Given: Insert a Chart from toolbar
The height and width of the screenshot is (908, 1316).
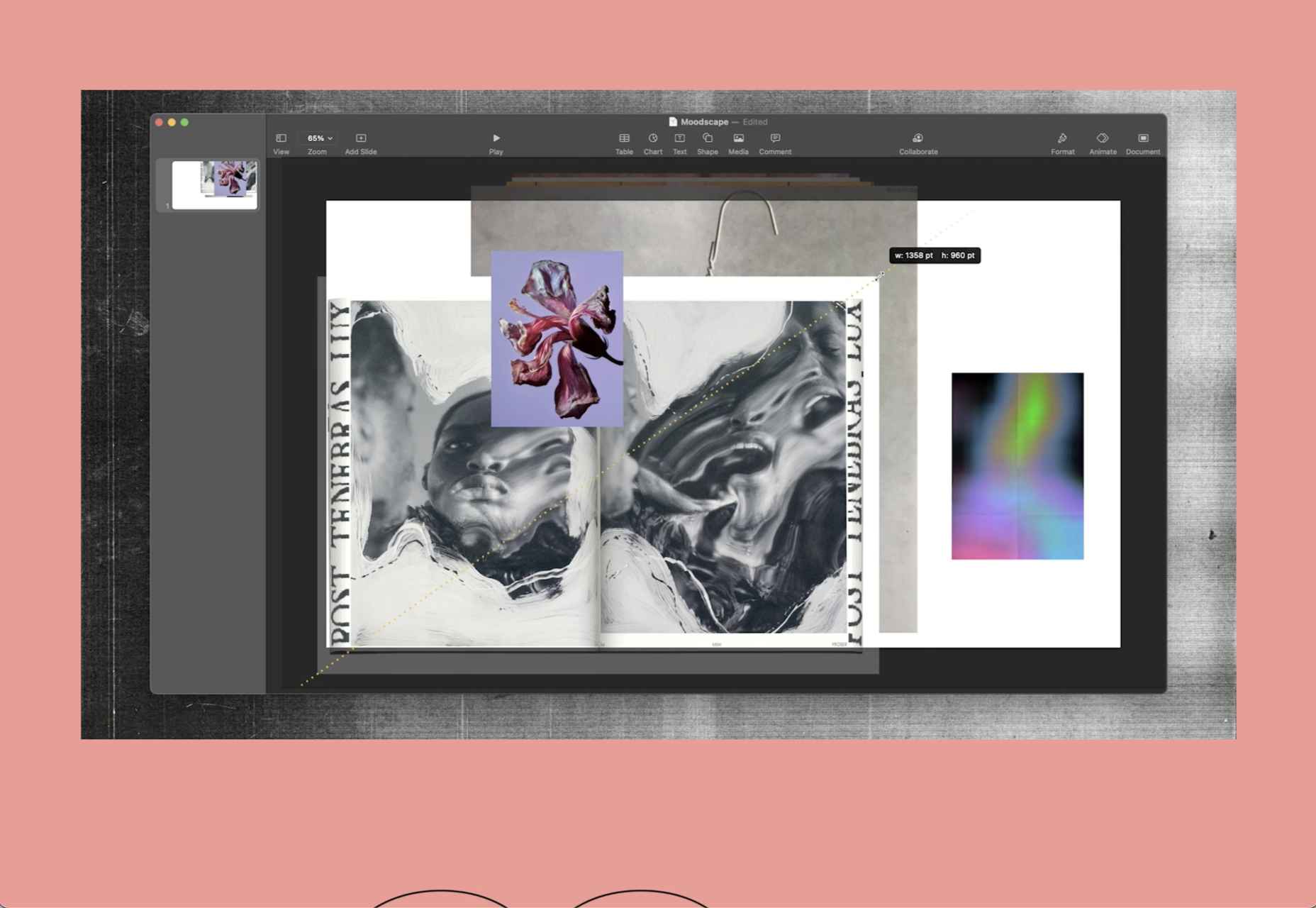Looking at the screenshot, I should [x=652, y=143].
